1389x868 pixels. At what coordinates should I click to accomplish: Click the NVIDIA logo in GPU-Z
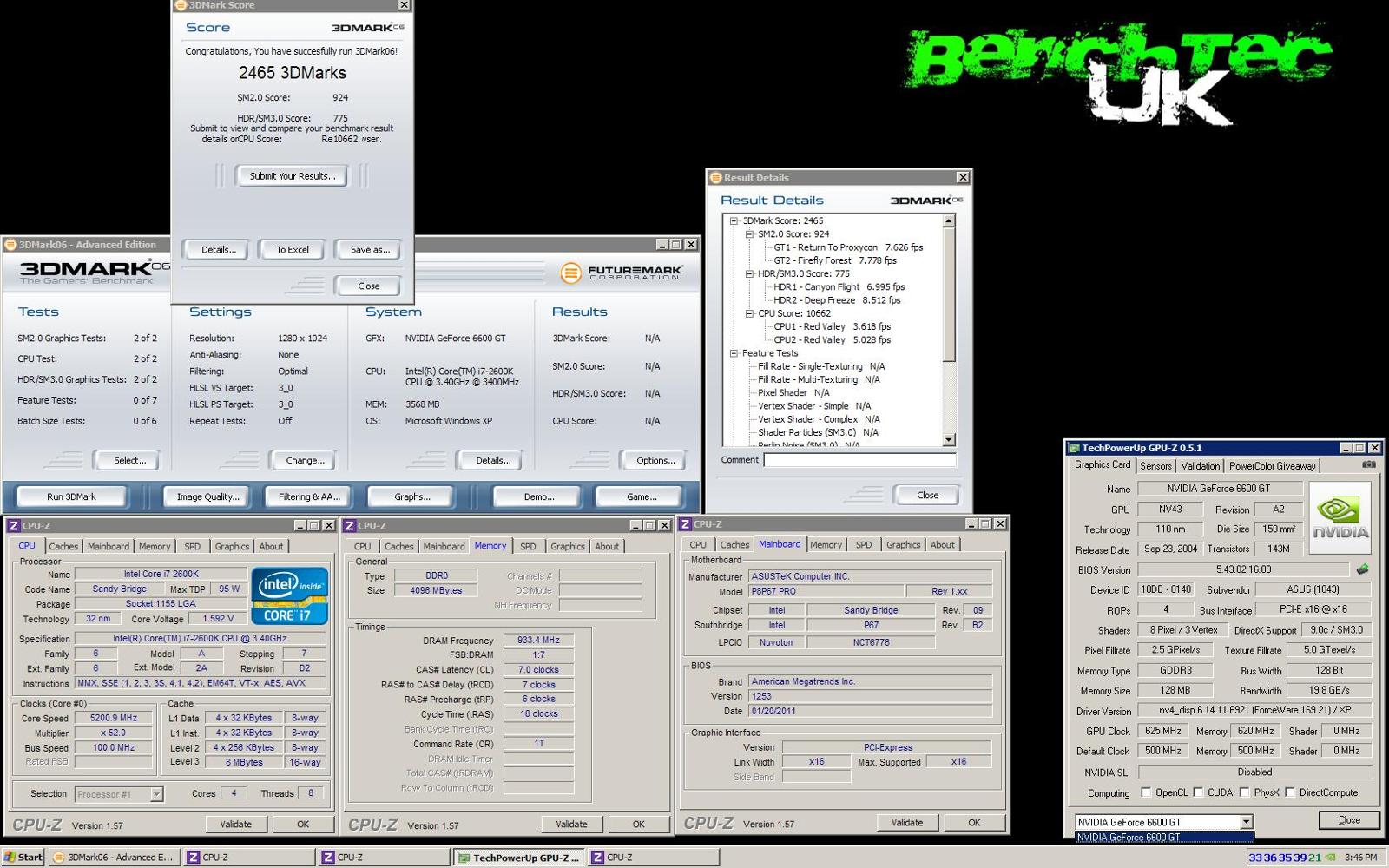1340,517
